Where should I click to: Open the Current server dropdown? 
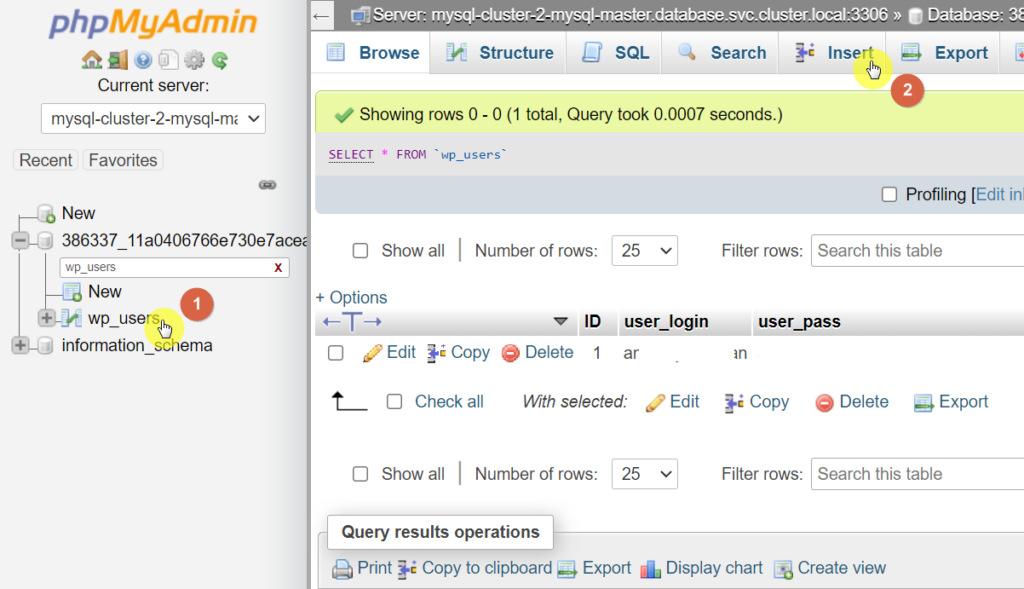coord(153,119)
